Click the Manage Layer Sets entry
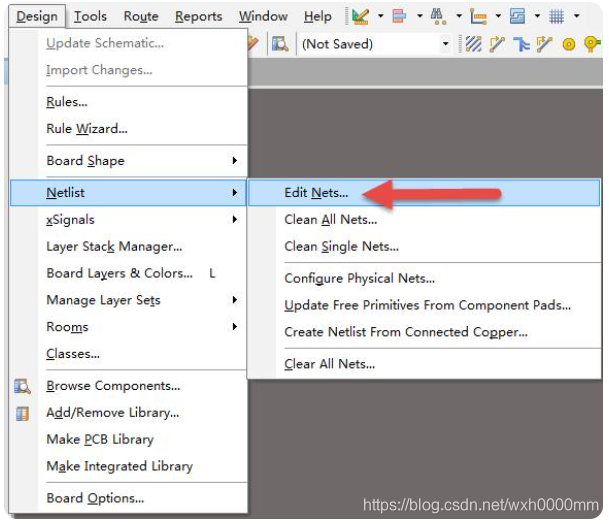 pos(128,300)
